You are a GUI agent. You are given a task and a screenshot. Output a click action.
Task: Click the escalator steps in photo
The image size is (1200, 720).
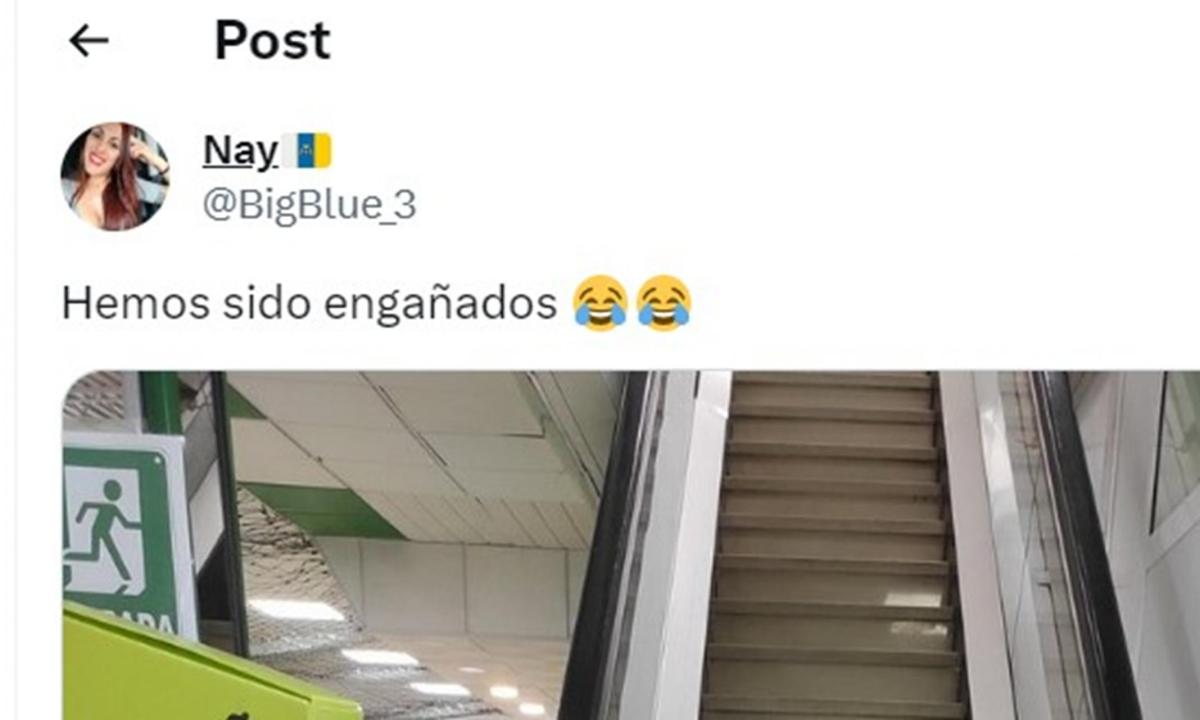[832, 545]
